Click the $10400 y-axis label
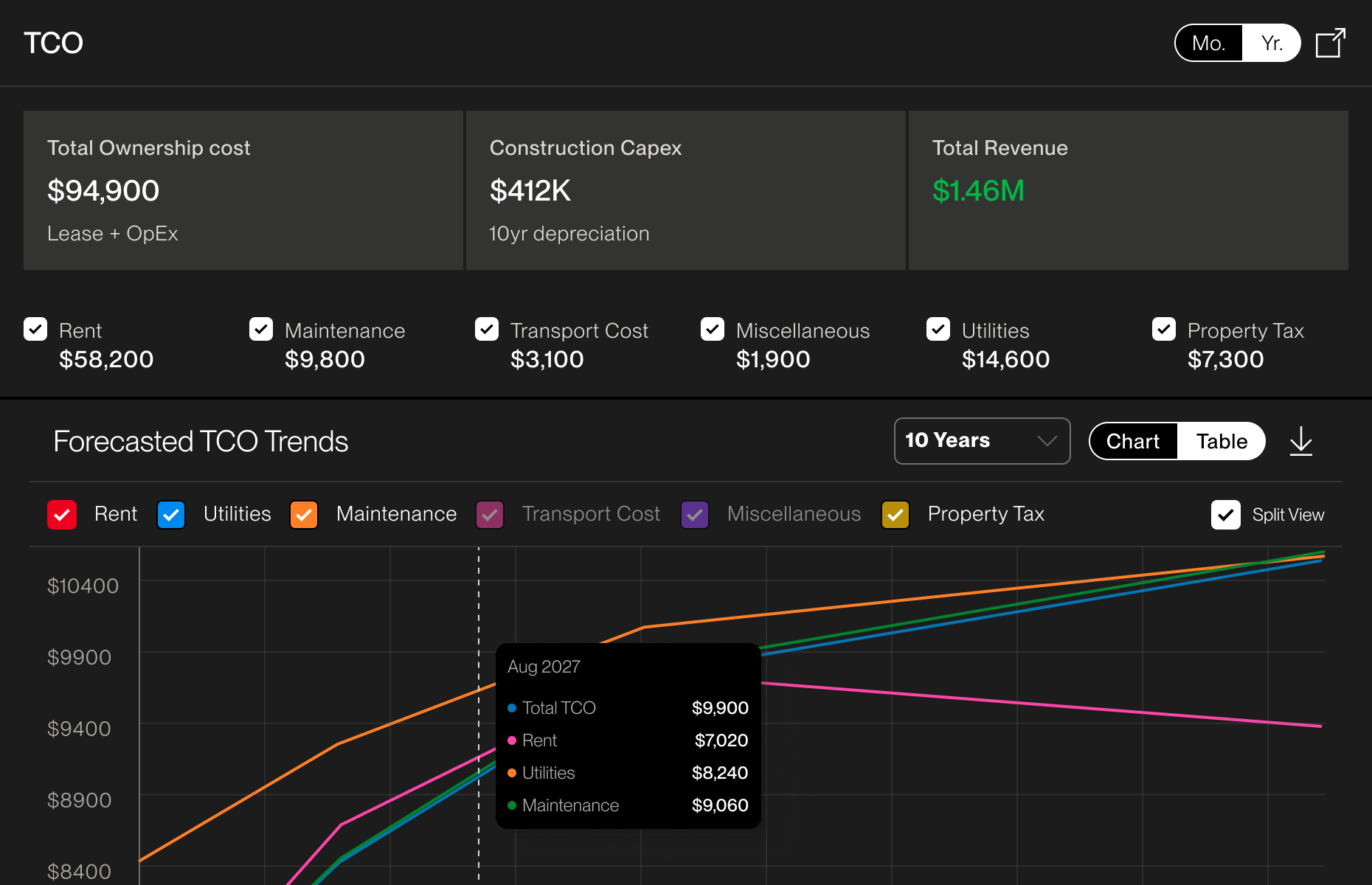The width and height of the screenshot is (1372, 885). [83, 586]
